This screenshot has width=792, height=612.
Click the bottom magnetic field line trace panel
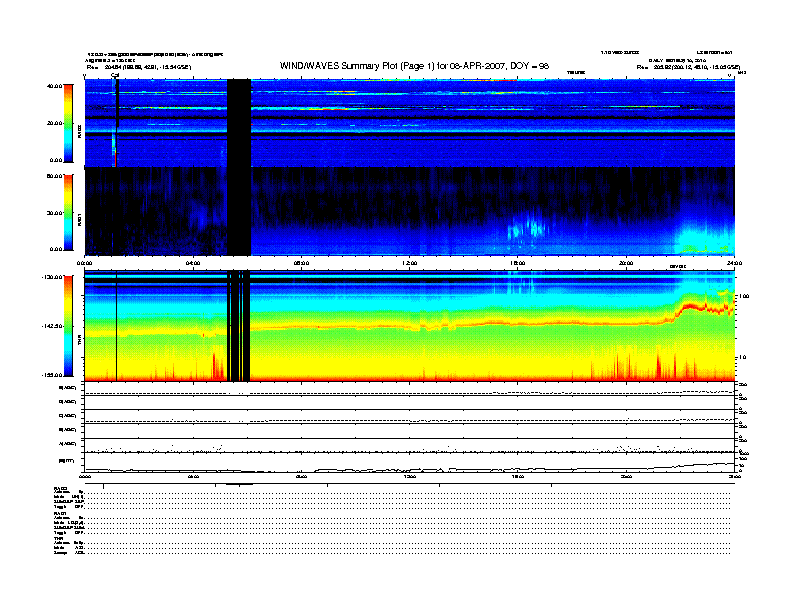[x=410, y=463]
